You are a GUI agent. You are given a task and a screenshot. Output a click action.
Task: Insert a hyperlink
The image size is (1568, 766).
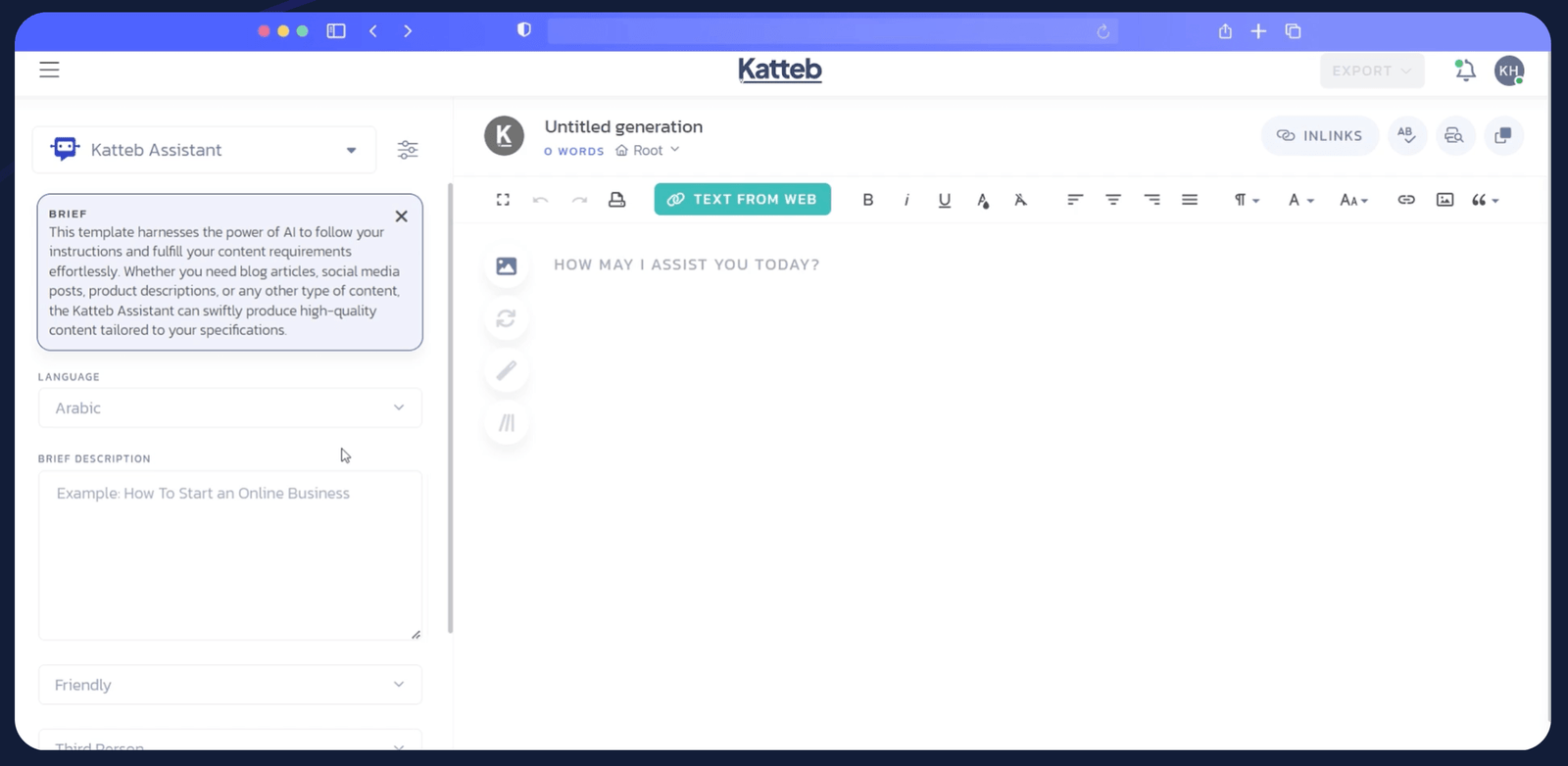[1406, 200]
